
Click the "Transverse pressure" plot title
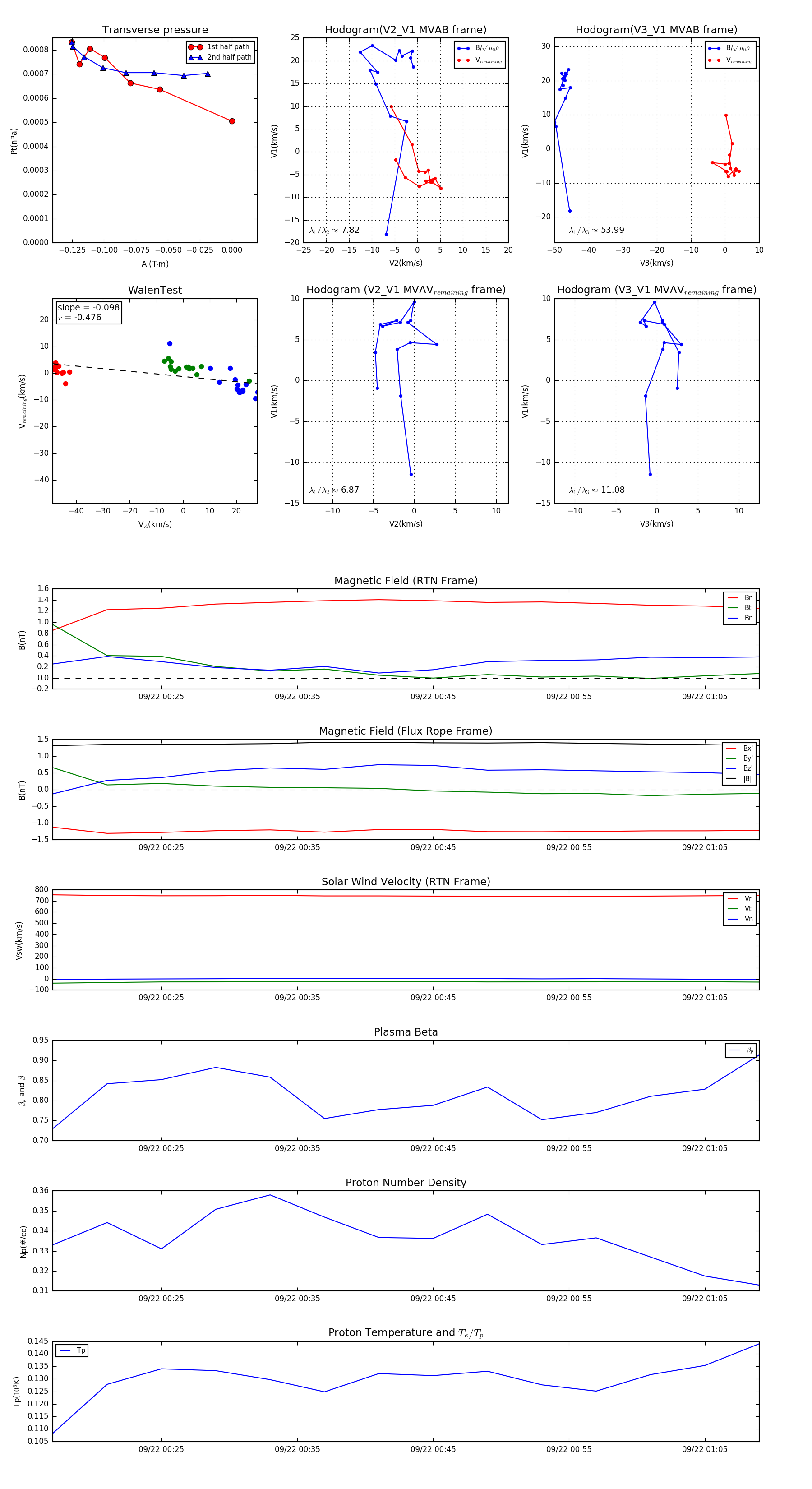tap(155, 30)
